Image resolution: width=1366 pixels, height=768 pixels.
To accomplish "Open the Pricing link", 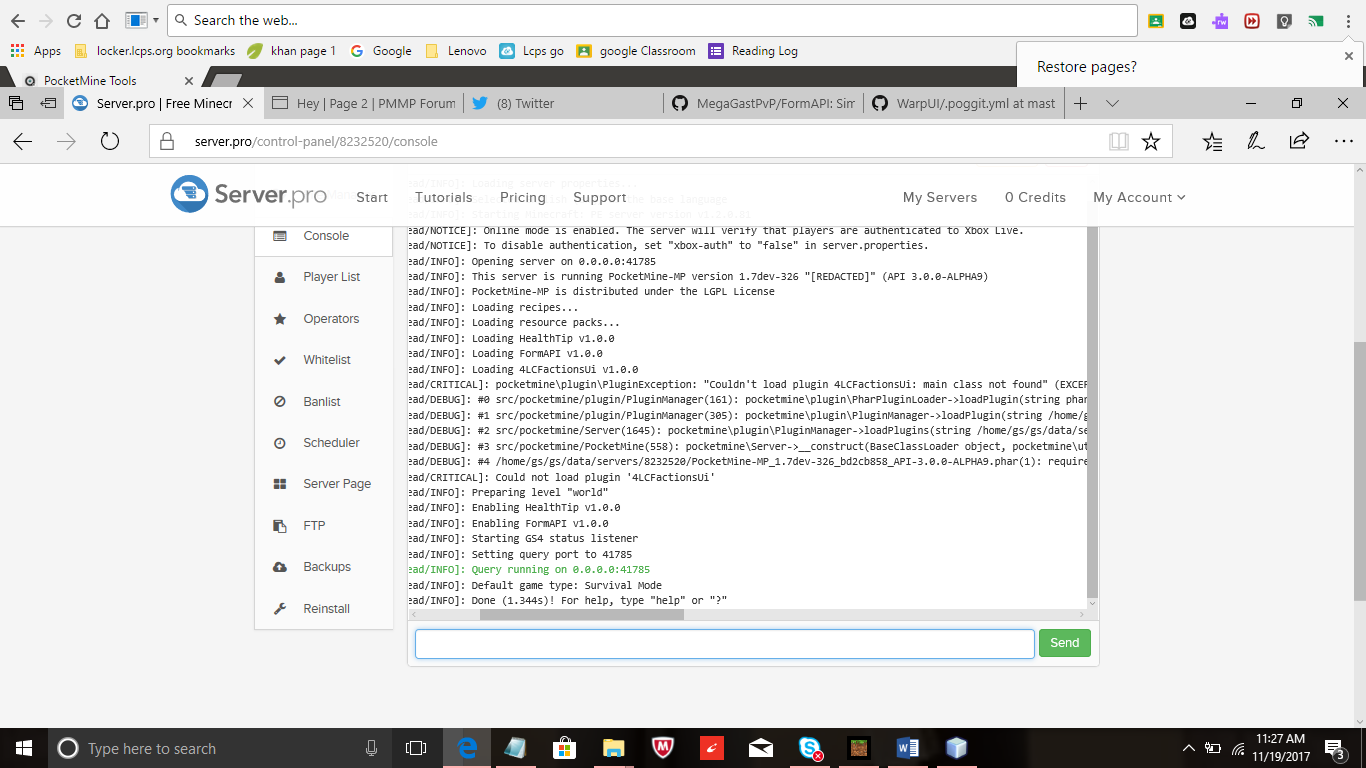I will pos(523,197).
